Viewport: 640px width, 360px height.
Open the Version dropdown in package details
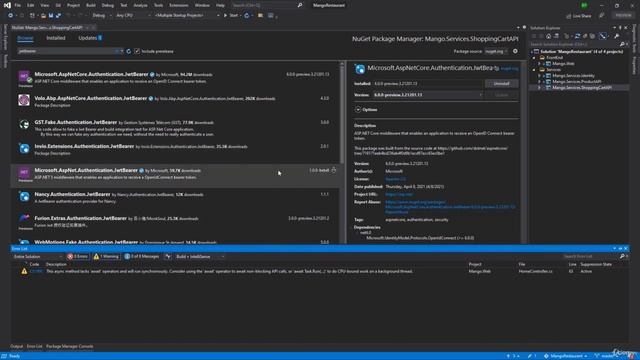(x=427, y=95)
